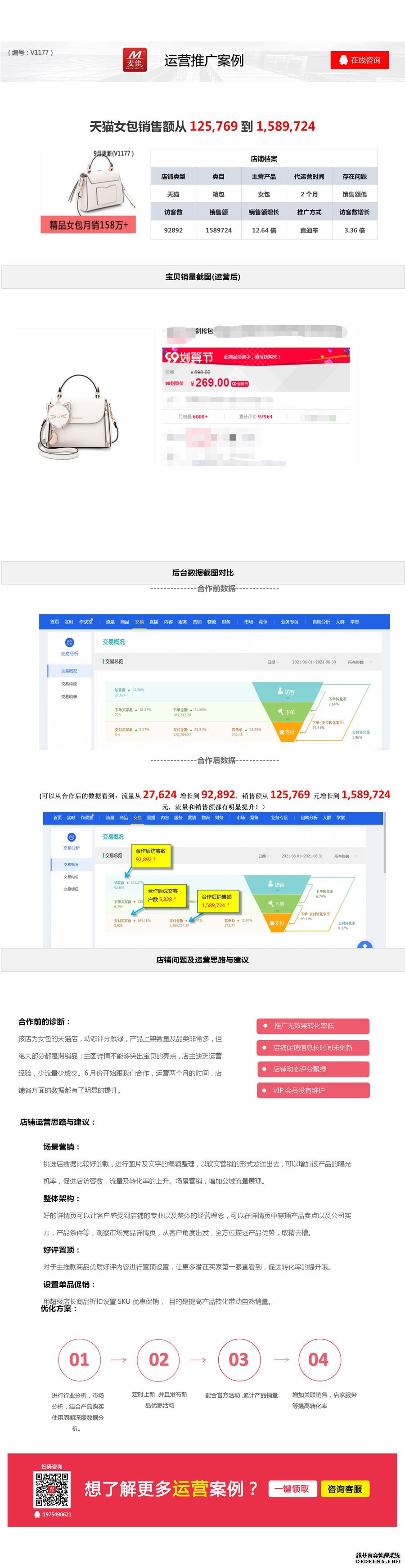Open 交易 tab in the before-cooperation screenshot
Viewport: 405px width, 1568px height.
(x=139, y=622)
